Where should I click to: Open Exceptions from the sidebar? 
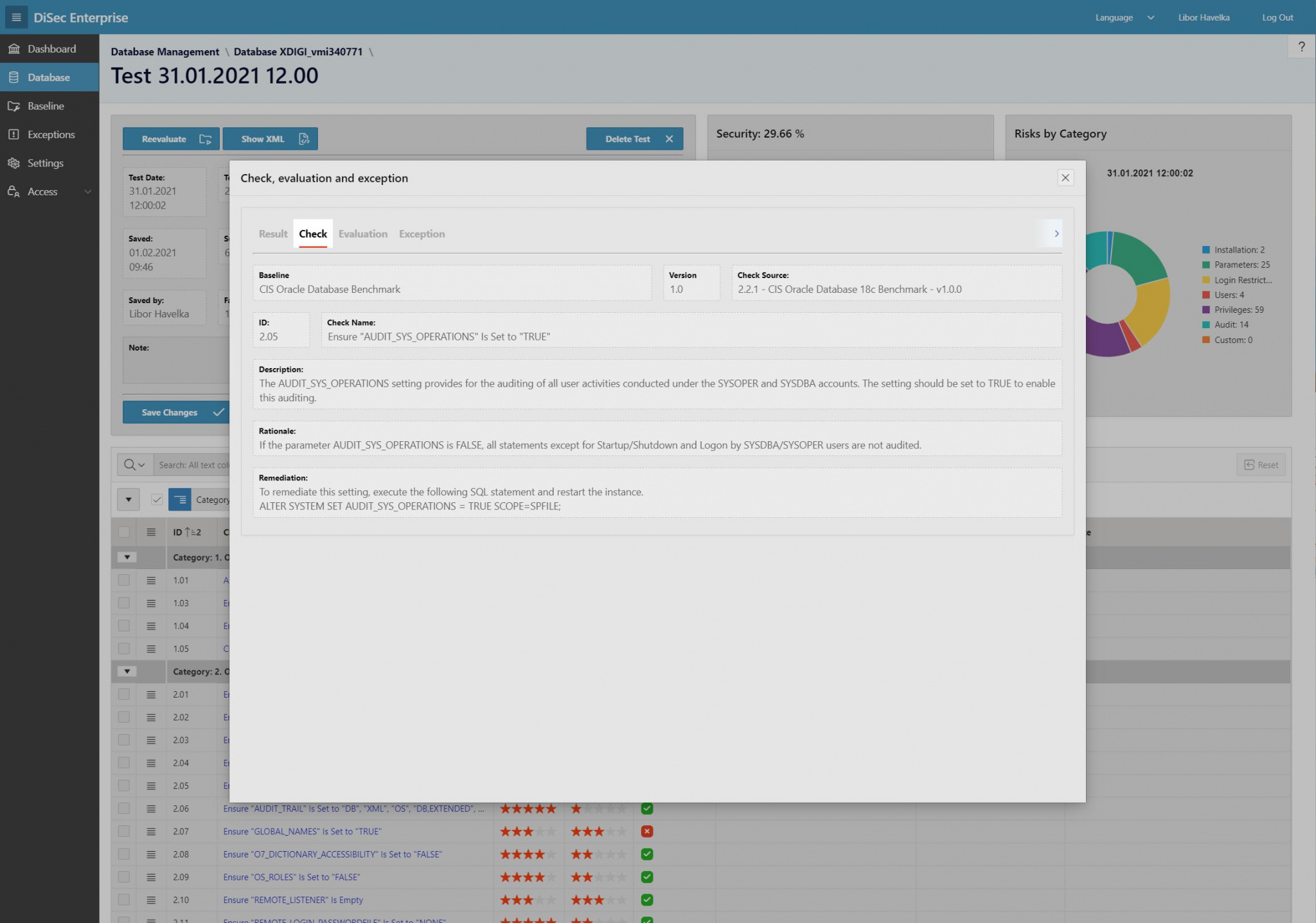[51, 134]
